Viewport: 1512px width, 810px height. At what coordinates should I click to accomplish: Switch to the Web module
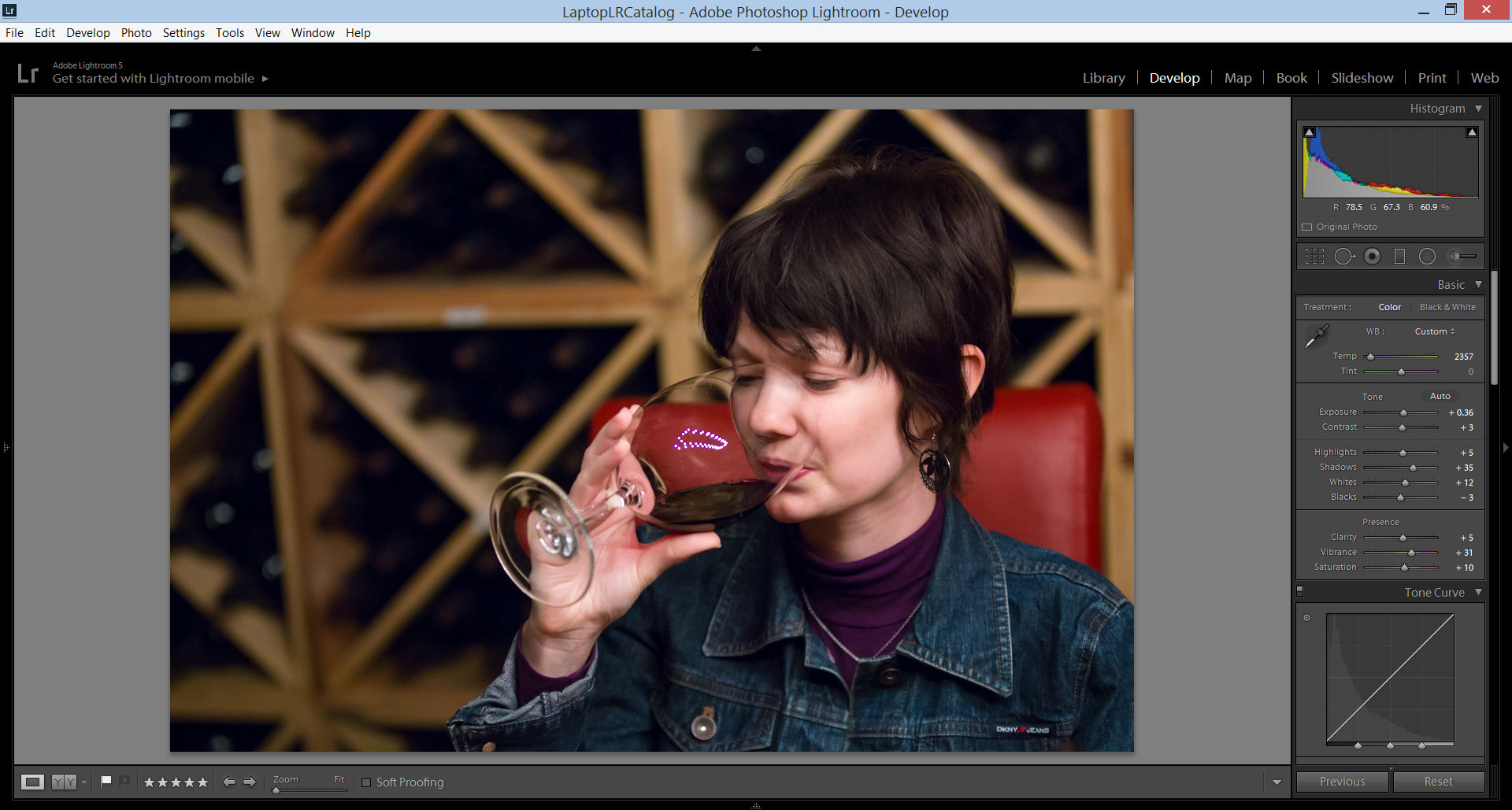(1484, 78)
